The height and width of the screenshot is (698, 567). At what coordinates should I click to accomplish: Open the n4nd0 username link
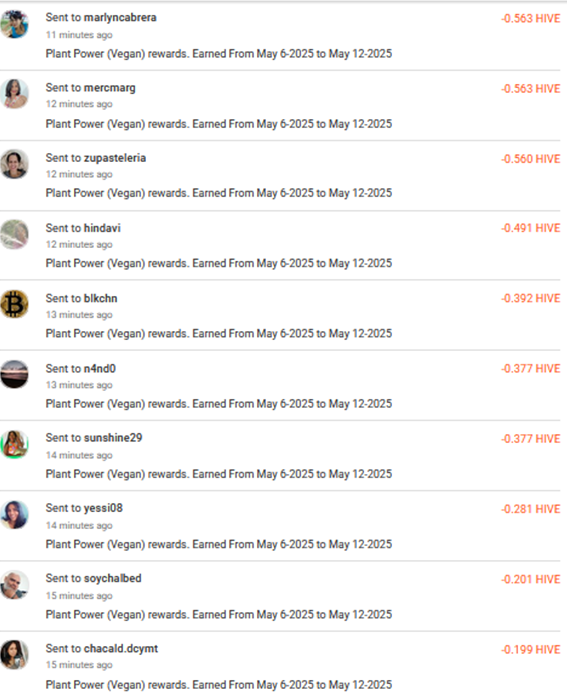100,369
